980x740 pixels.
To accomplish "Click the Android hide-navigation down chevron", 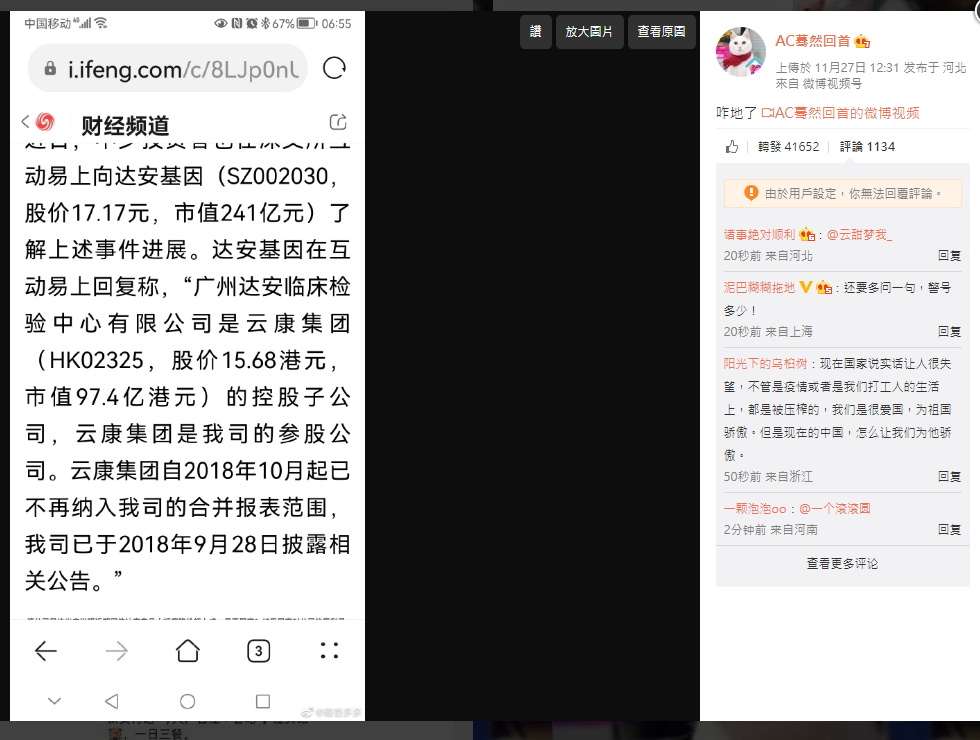I will (54, 701).
